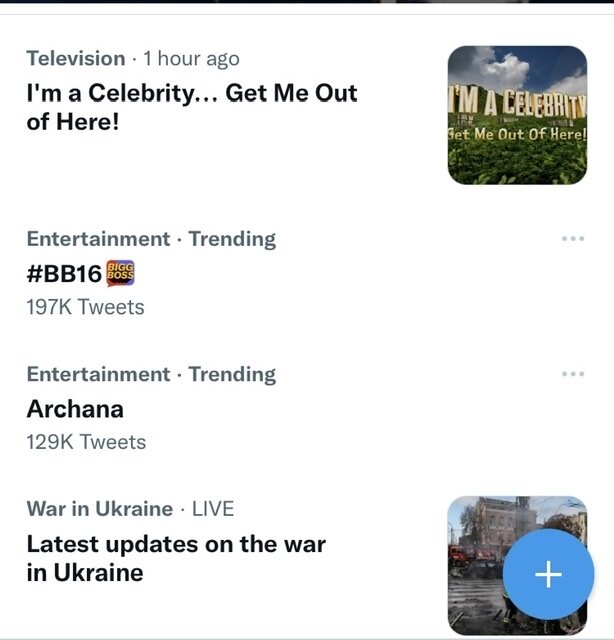Click Trending label above #BB16
This screenshot has width=614, height=640.
tap(232, 239)
